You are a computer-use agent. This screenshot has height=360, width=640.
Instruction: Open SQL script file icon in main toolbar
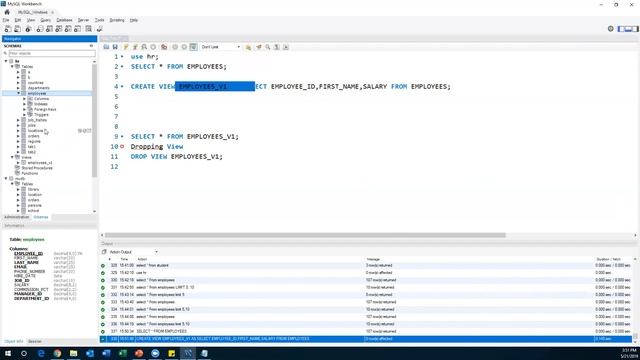18,29
